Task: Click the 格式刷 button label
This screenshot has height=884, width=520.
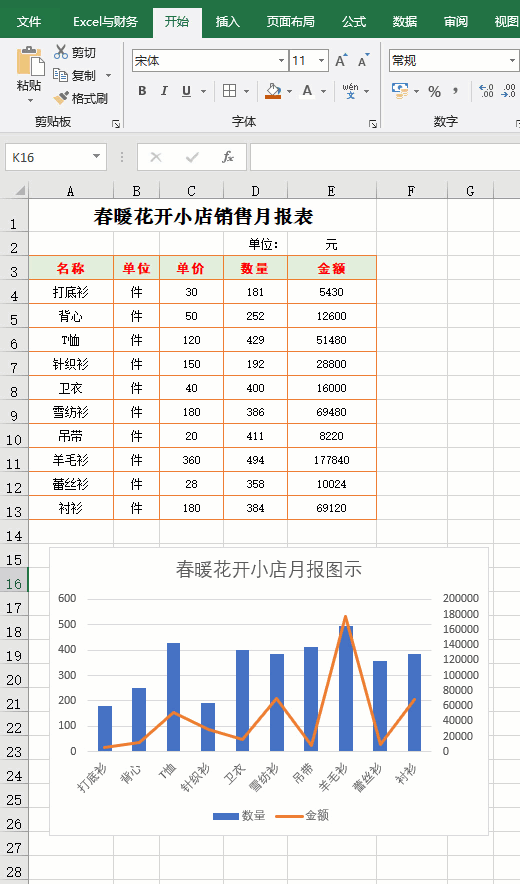Action: coord(90,99)
